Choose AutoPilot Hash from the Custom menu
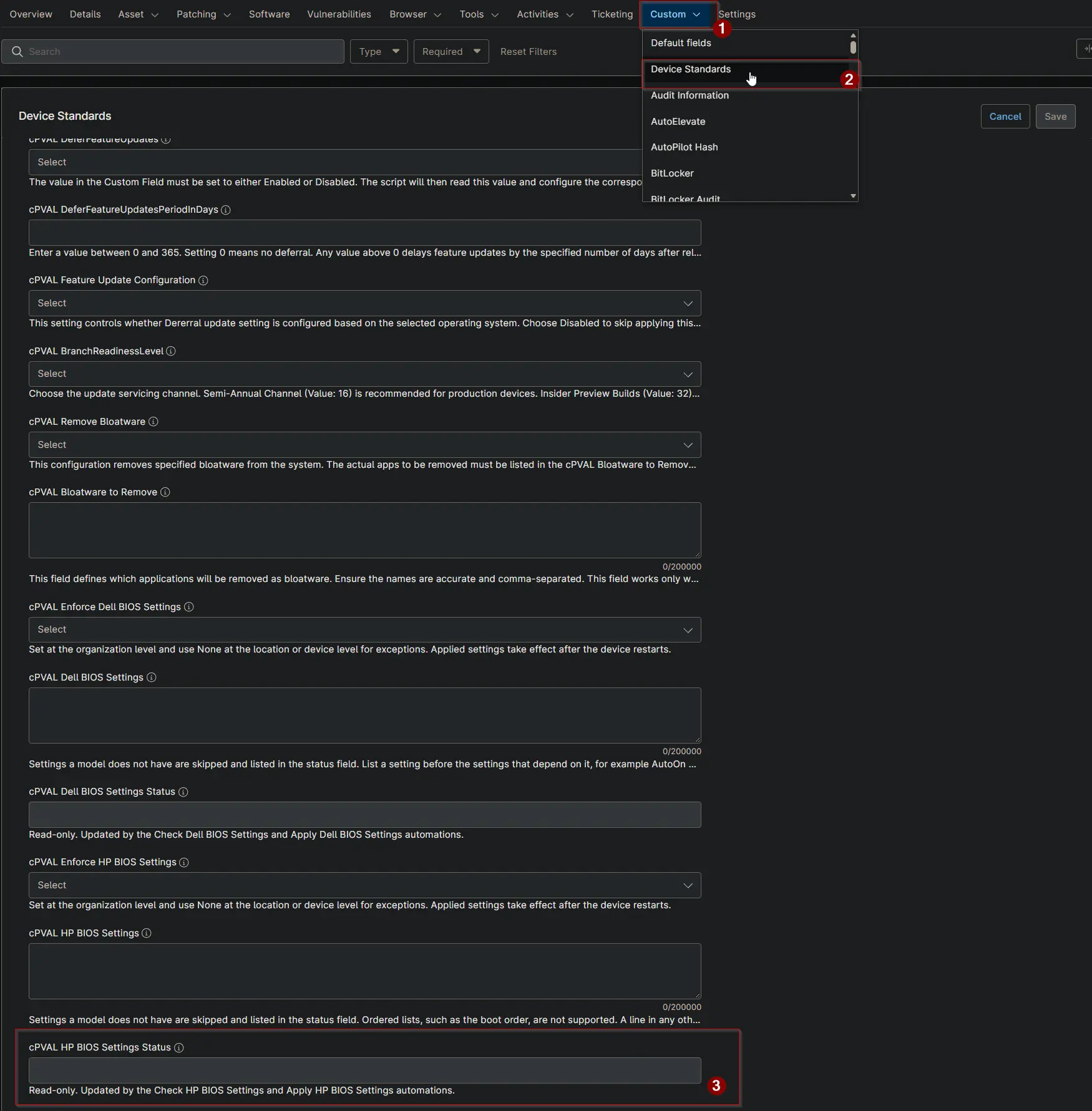The height and width of the screenshot is (1111, 1092). pos(746,147)
